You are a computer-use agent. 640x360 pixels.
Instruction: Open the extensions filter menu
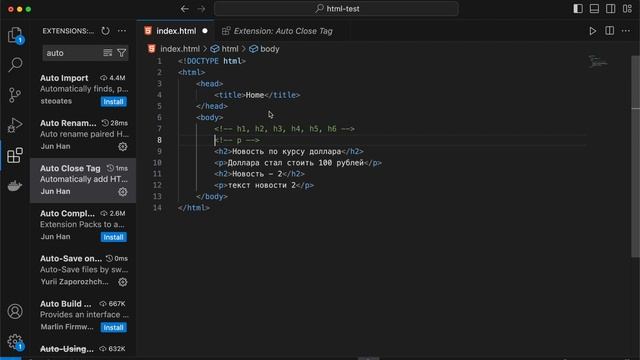[x=122, y=53]
